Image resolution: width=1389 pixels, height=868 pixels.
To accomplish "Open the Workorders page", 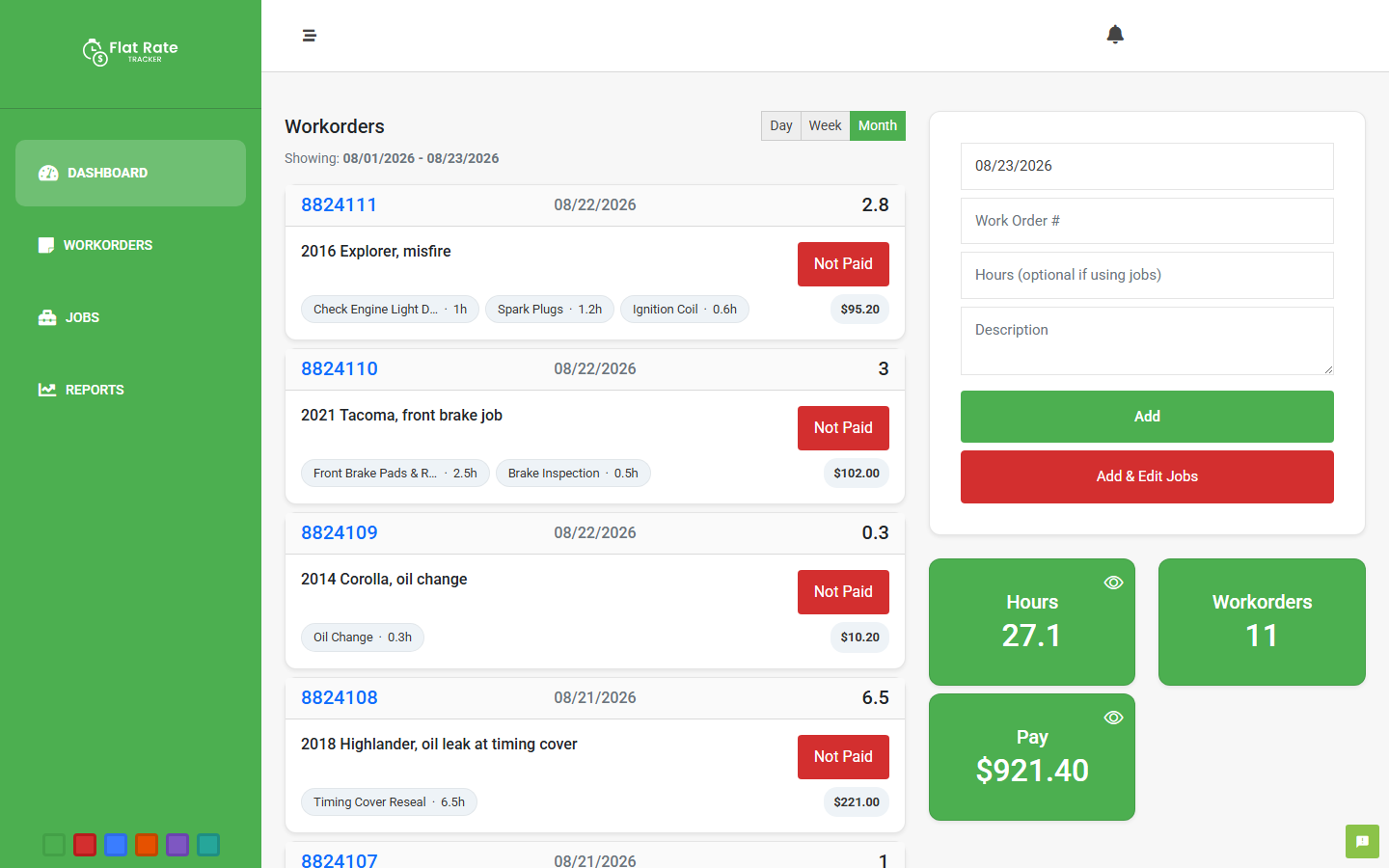I will coord(130,245).
